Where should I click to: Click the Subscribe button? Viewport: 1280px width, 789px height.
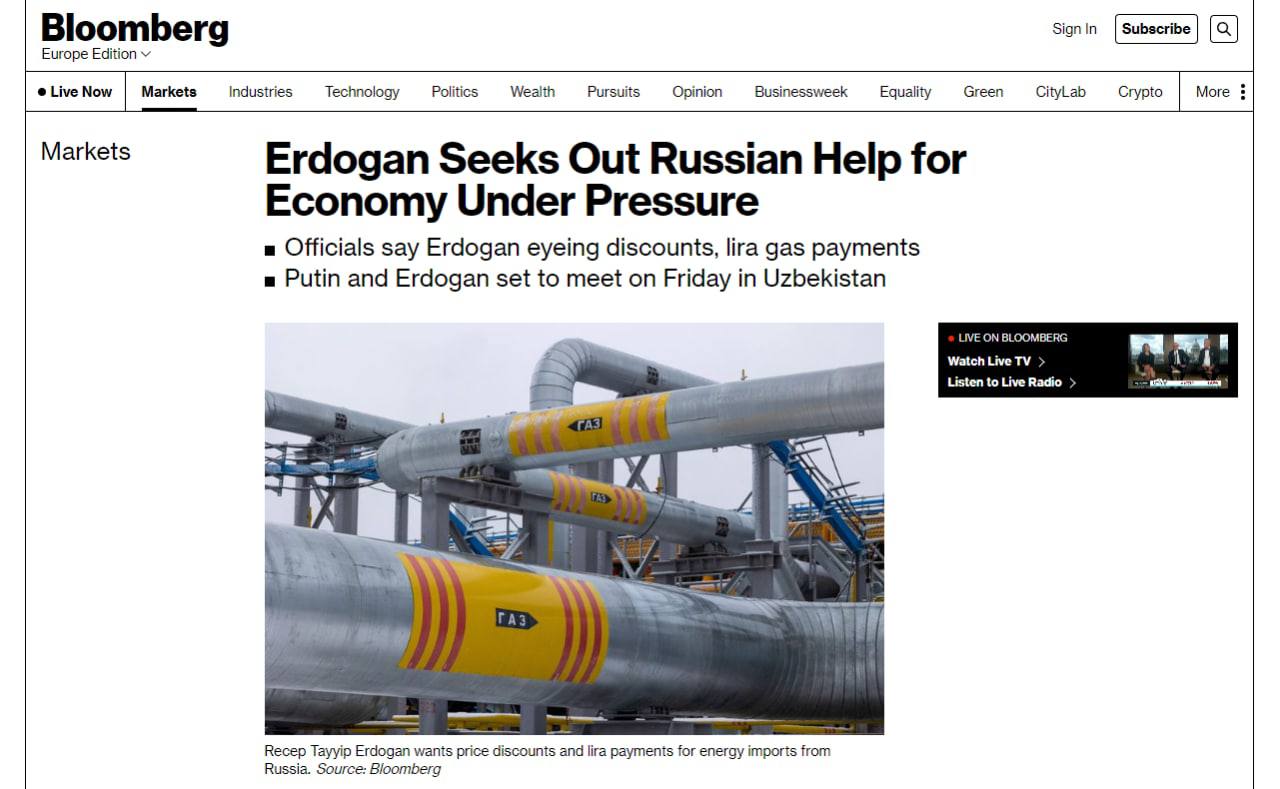(1156, 29)
